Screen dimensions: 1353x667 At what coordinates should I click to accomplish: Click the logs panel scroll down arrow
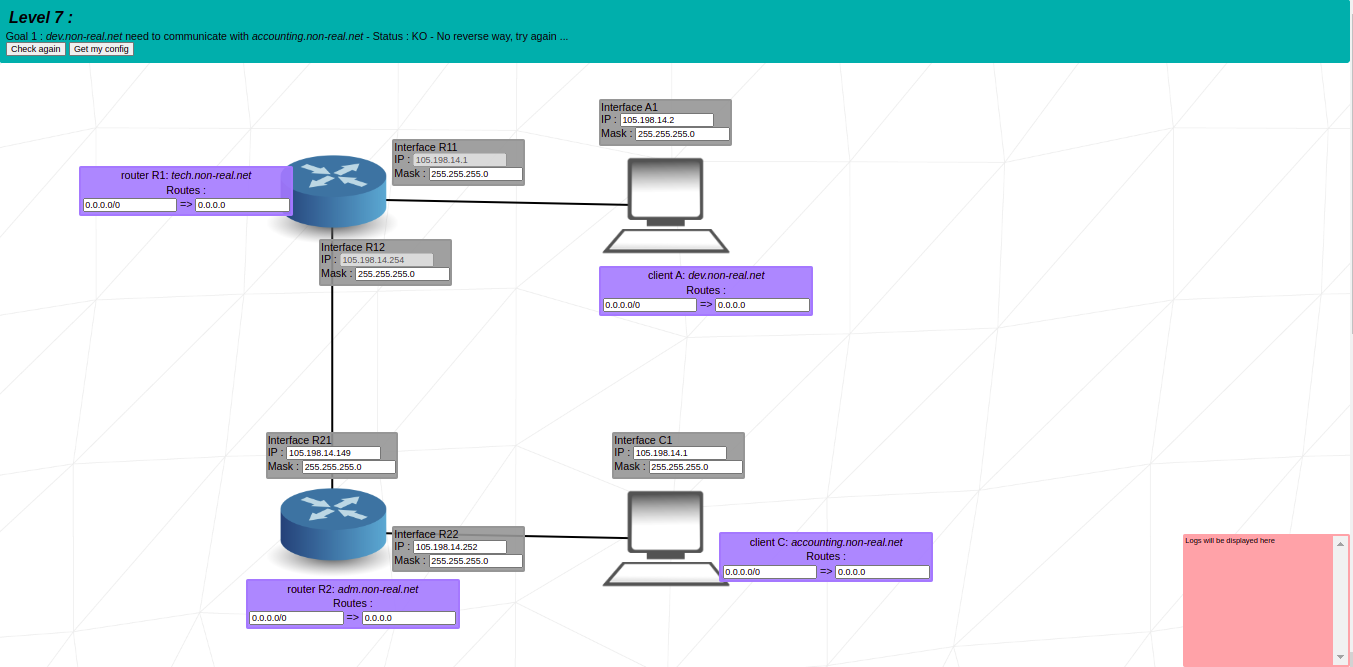(x=1340, y=657)
